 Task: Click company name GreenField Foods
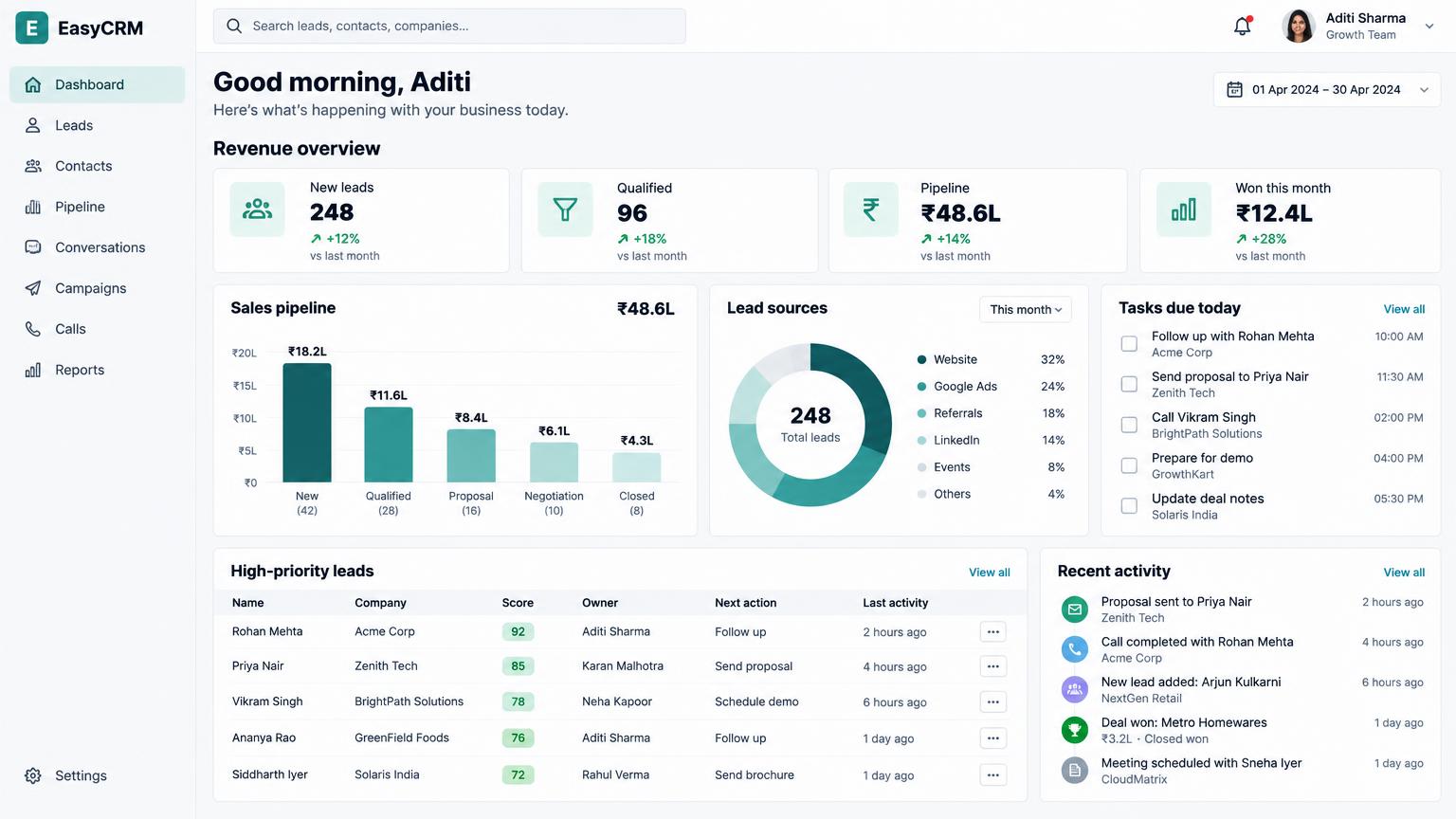click(x=402, y=737)
